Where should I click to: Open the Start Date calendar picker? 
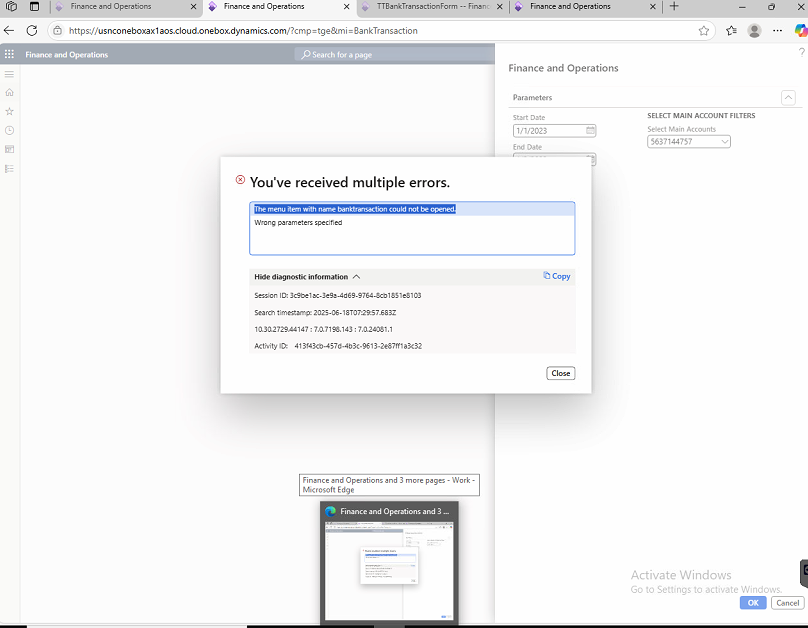point(591,130)
